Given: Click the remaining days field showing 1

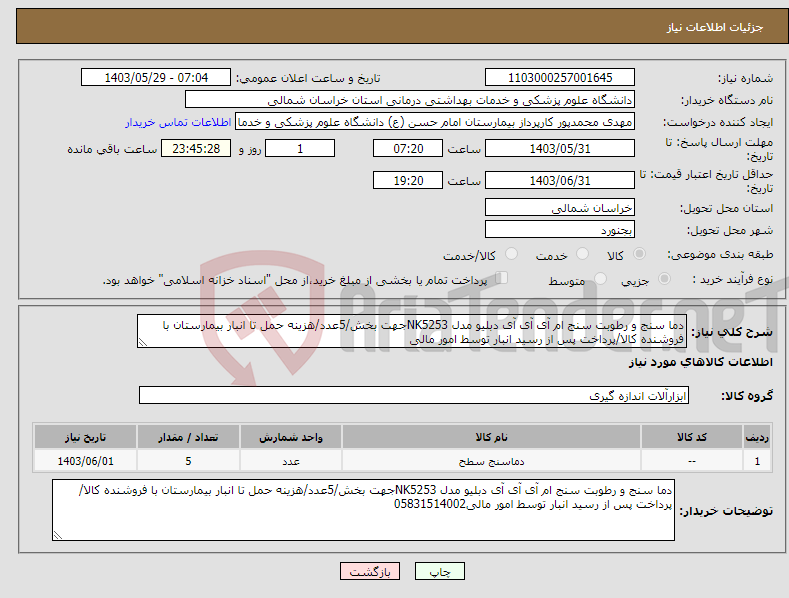Looking at the screenshot, I should [300, 148].
